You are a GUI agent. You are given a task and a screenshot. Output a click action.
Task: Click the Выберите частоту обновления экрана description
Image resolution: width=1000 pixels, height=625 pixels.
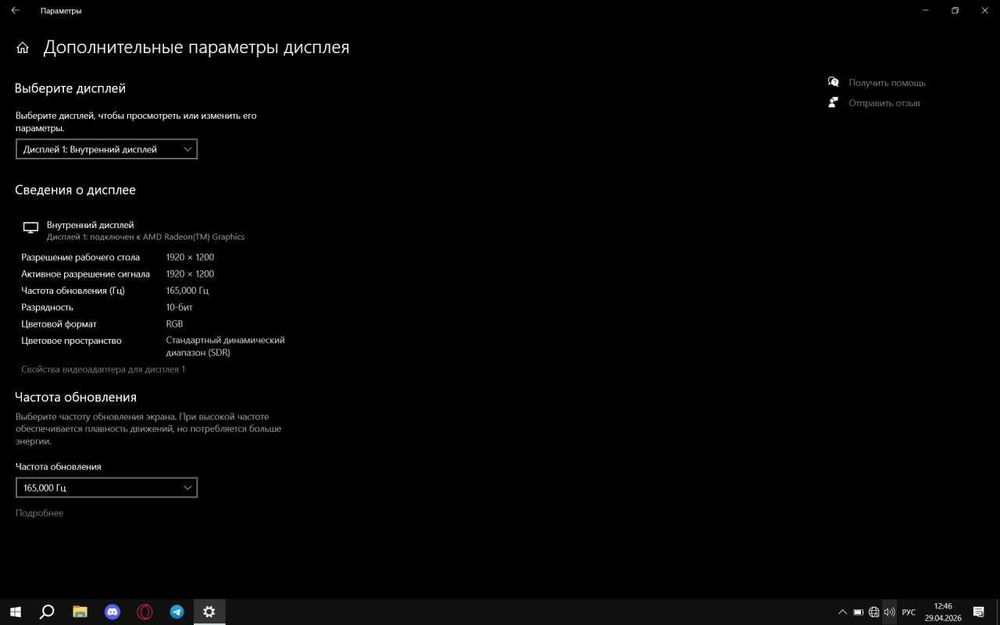pos(148,429)
